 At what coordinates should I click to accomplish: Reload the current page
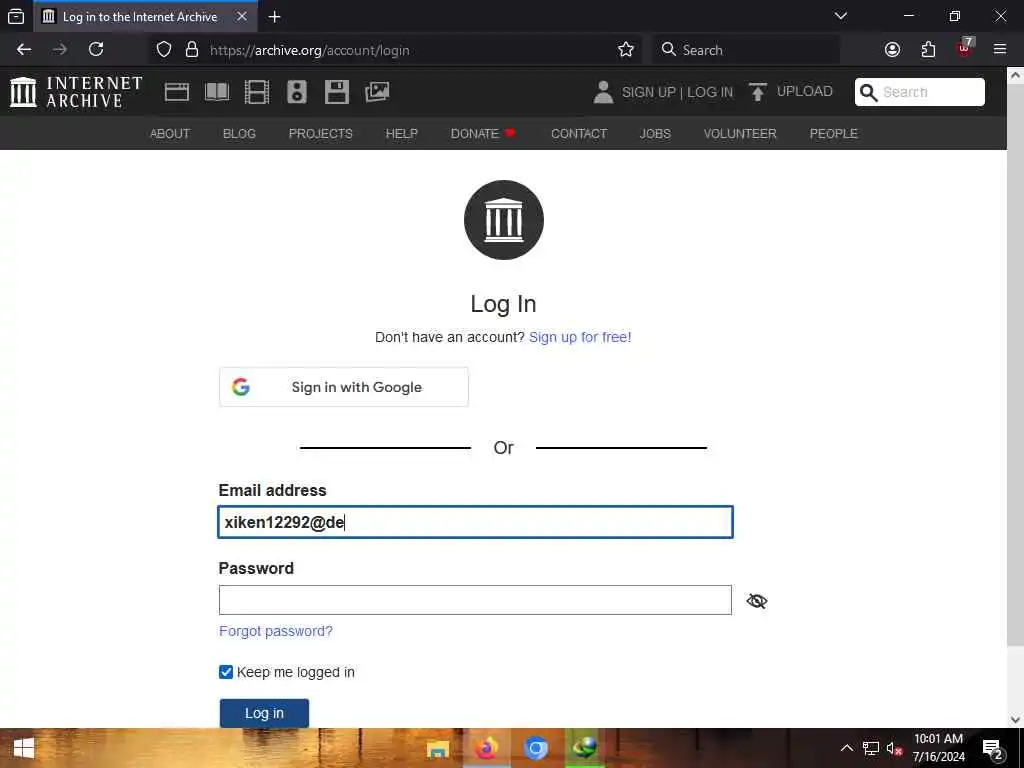pos(96,49)
